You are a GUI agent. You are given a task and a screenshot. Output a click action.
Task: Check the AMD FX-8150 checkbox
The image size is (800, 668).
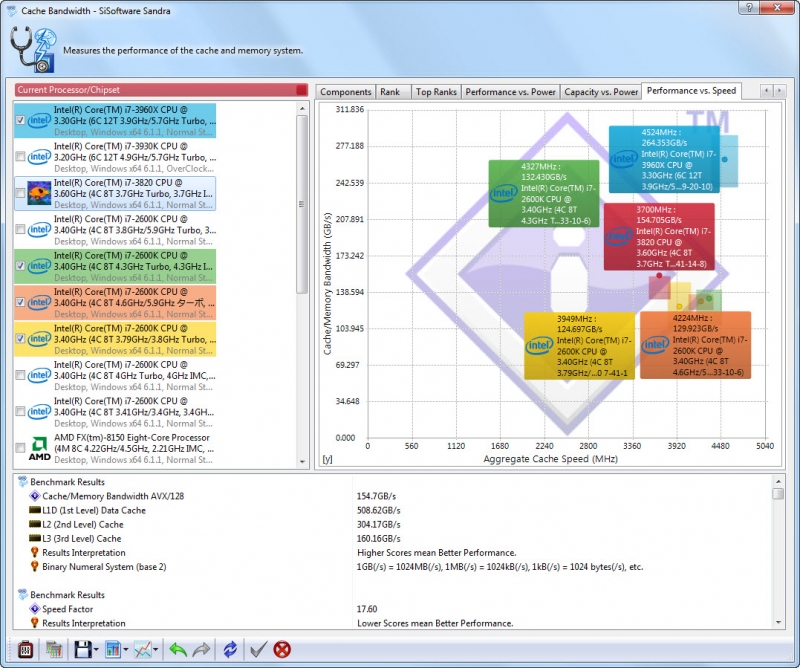click(x=20, y=448)
